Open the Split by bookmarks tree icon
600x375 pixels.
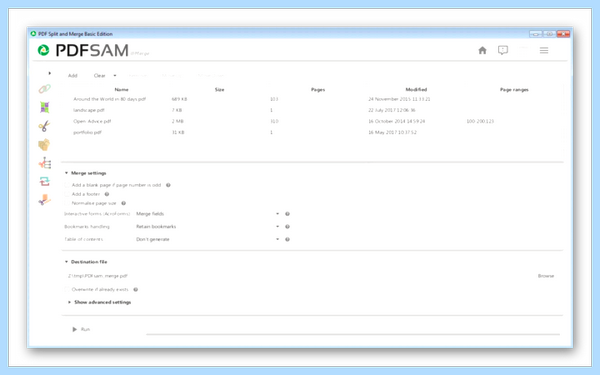pos(45,163)
